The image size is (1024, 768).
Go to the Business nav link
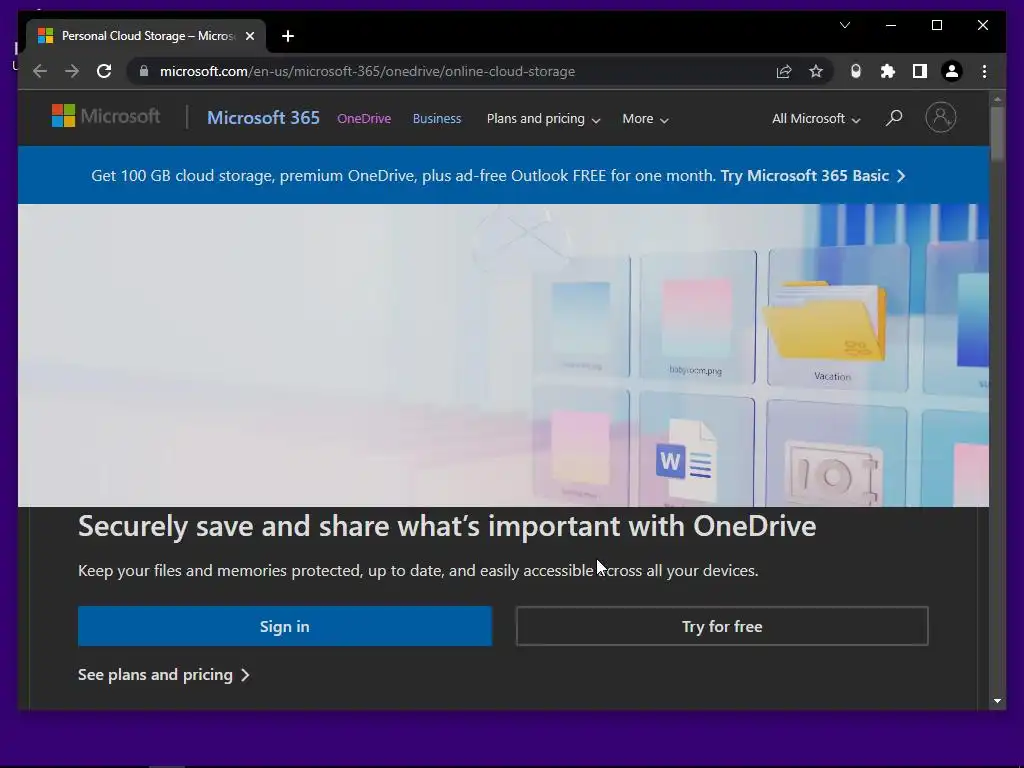point(437,119)
